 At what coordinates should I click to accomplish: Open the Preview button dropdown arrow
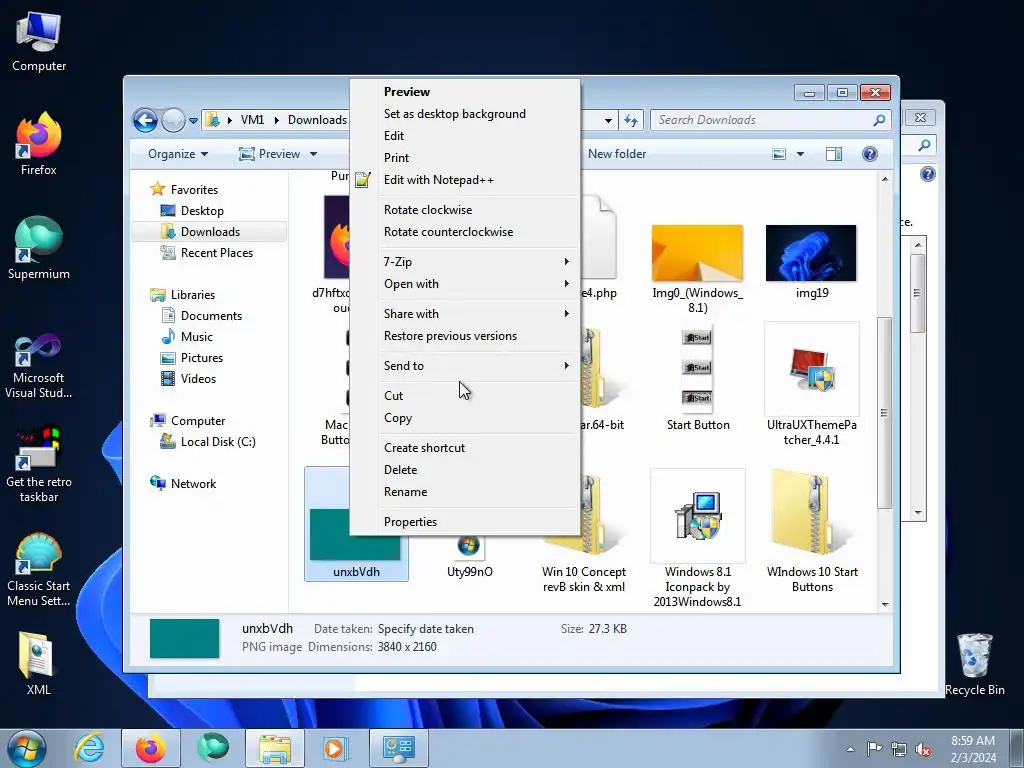pos(313,154)
